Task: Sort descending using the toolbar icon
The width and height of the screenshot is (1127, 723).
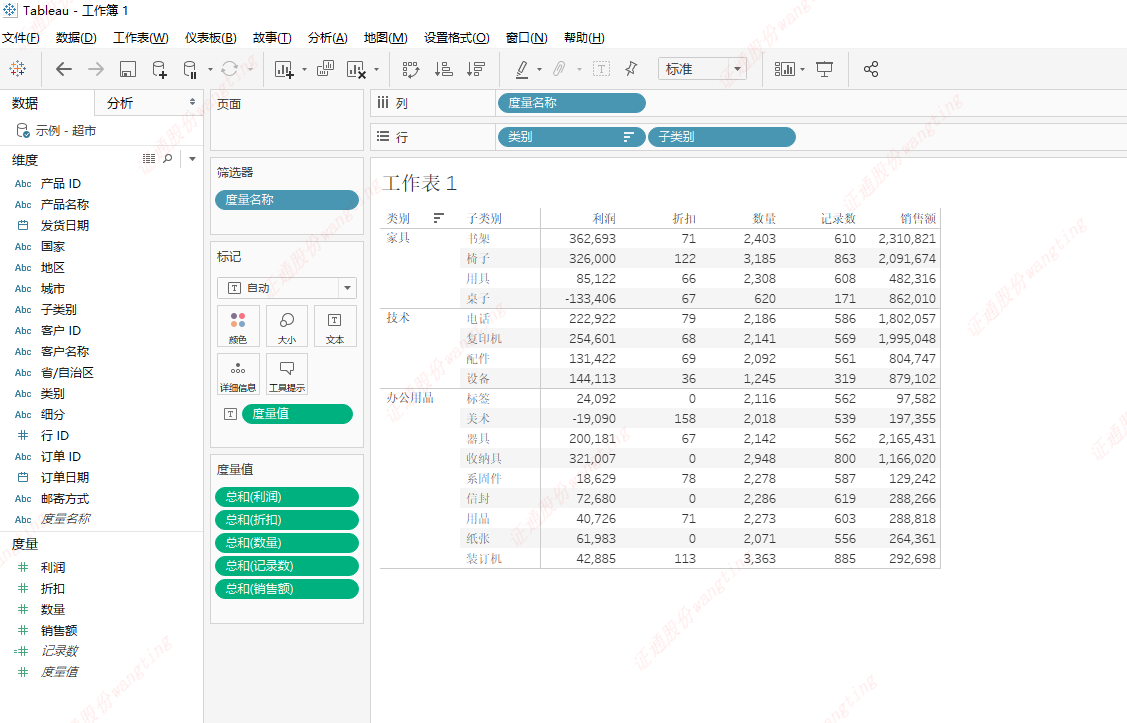Action: click(x=476, y=69)
